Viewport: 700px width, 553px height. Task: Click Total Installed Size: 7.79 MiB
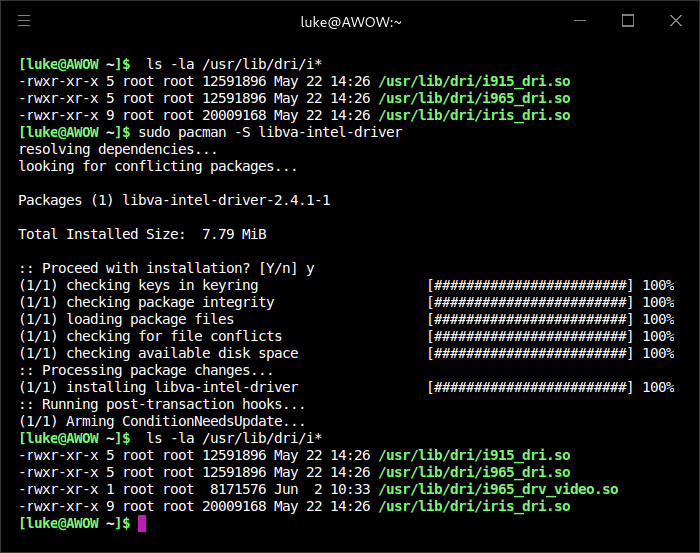coord(142,234)
